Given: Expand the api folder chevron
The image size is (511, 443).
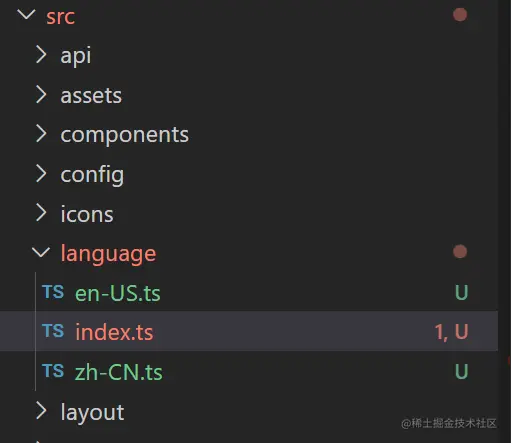Looking at the screenshot, I should click(x=41, y=55).
